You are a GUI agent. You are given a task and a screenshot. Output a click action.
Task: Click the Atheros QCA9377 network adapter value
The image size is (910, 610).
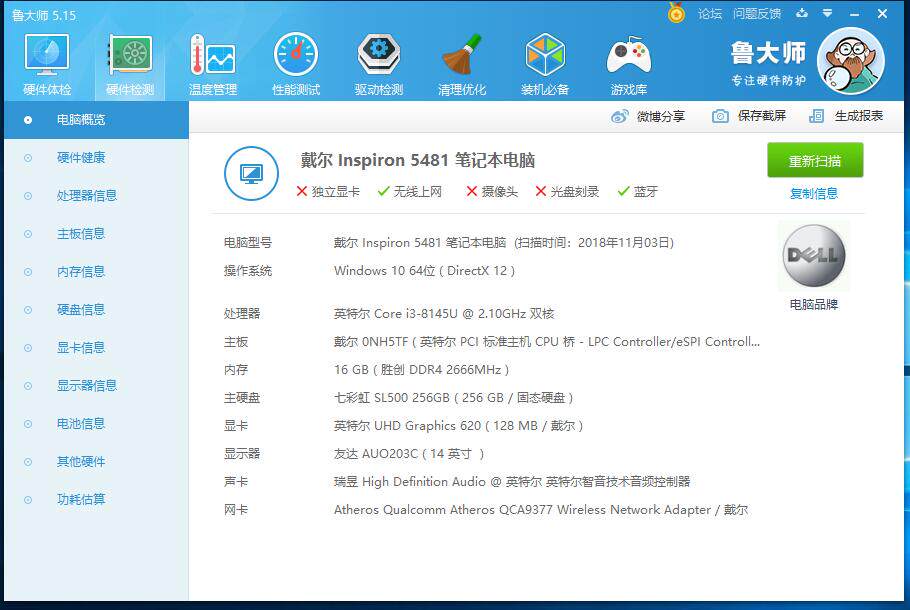coord(541,510)
